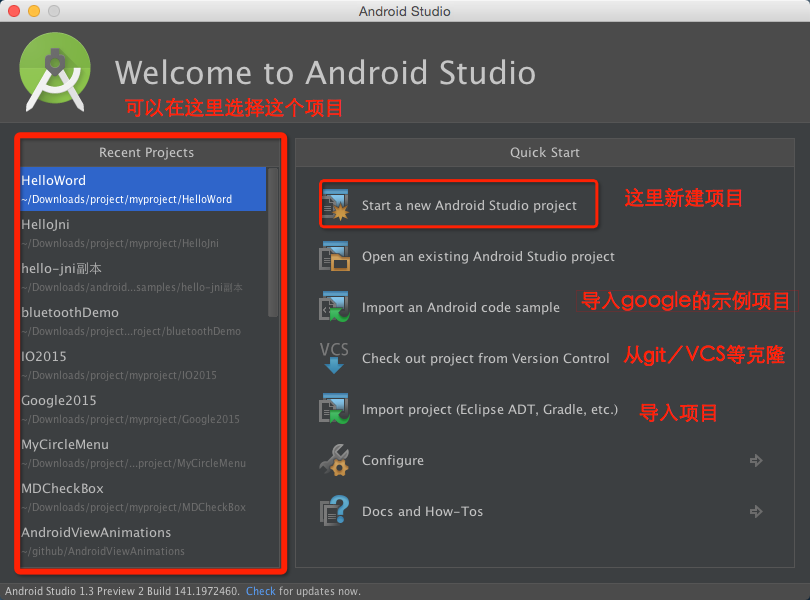Image resolution: width=810 pixels, height=600 pixels.
Task: Minimize the Android Studio window
Action: pyautogui.click(x=34, y=11)
